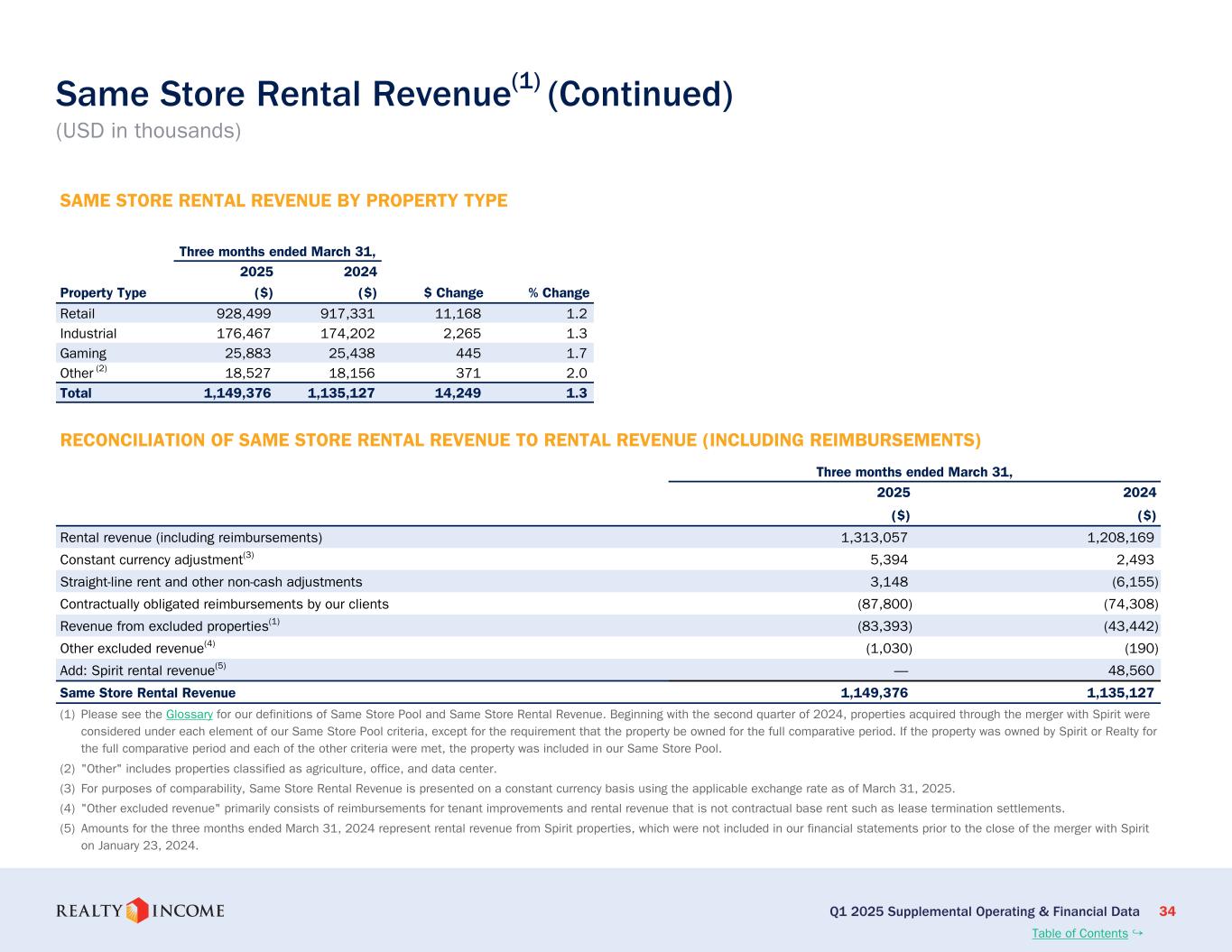Click the Reconciliation of Same Store Rental Revenue heading
This screenshot has height=952, width=1232.
click(520, 440)
